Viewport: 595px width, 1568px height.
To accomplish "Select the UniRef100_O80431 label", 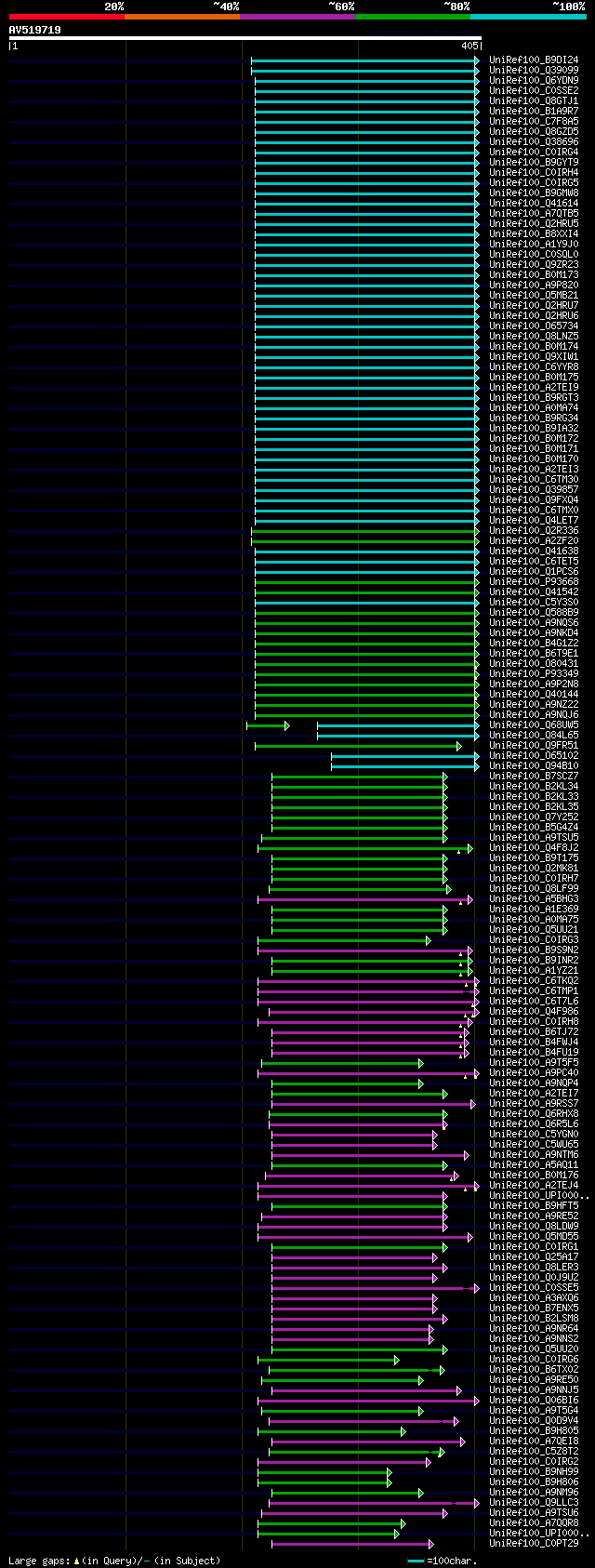I will 534,663.
